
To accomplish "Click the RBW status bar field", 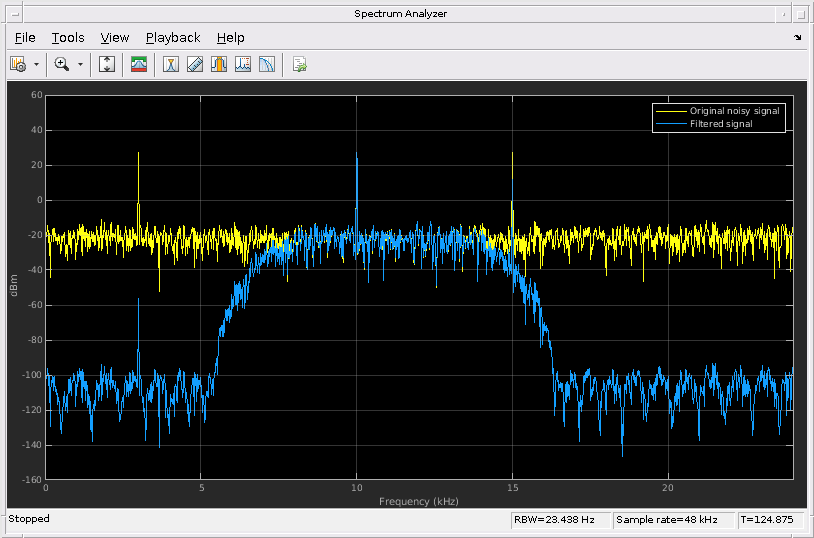I will 558,520.
